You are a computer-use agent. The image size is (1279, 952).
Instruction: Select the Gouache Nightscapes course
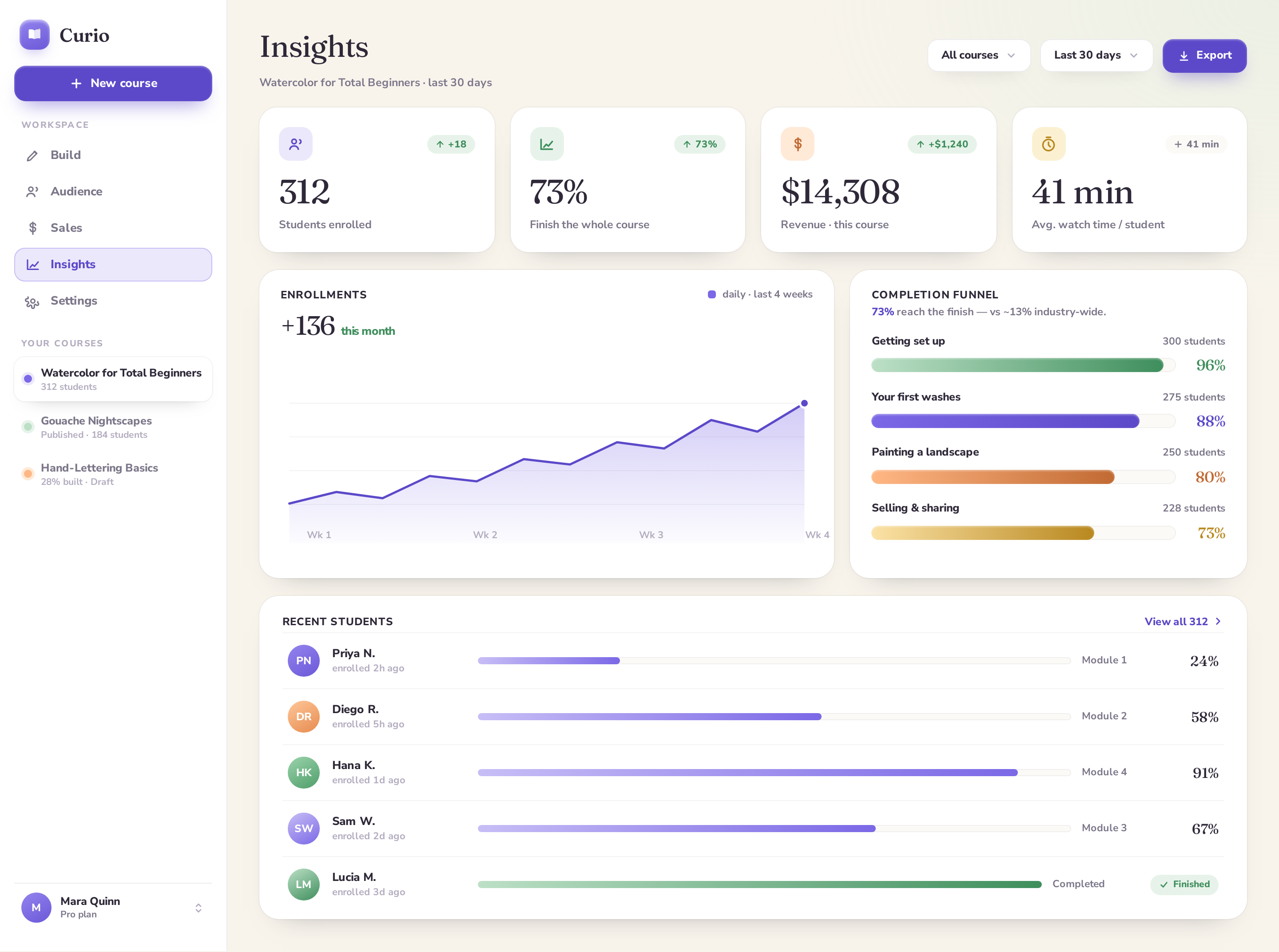(113, 427)
